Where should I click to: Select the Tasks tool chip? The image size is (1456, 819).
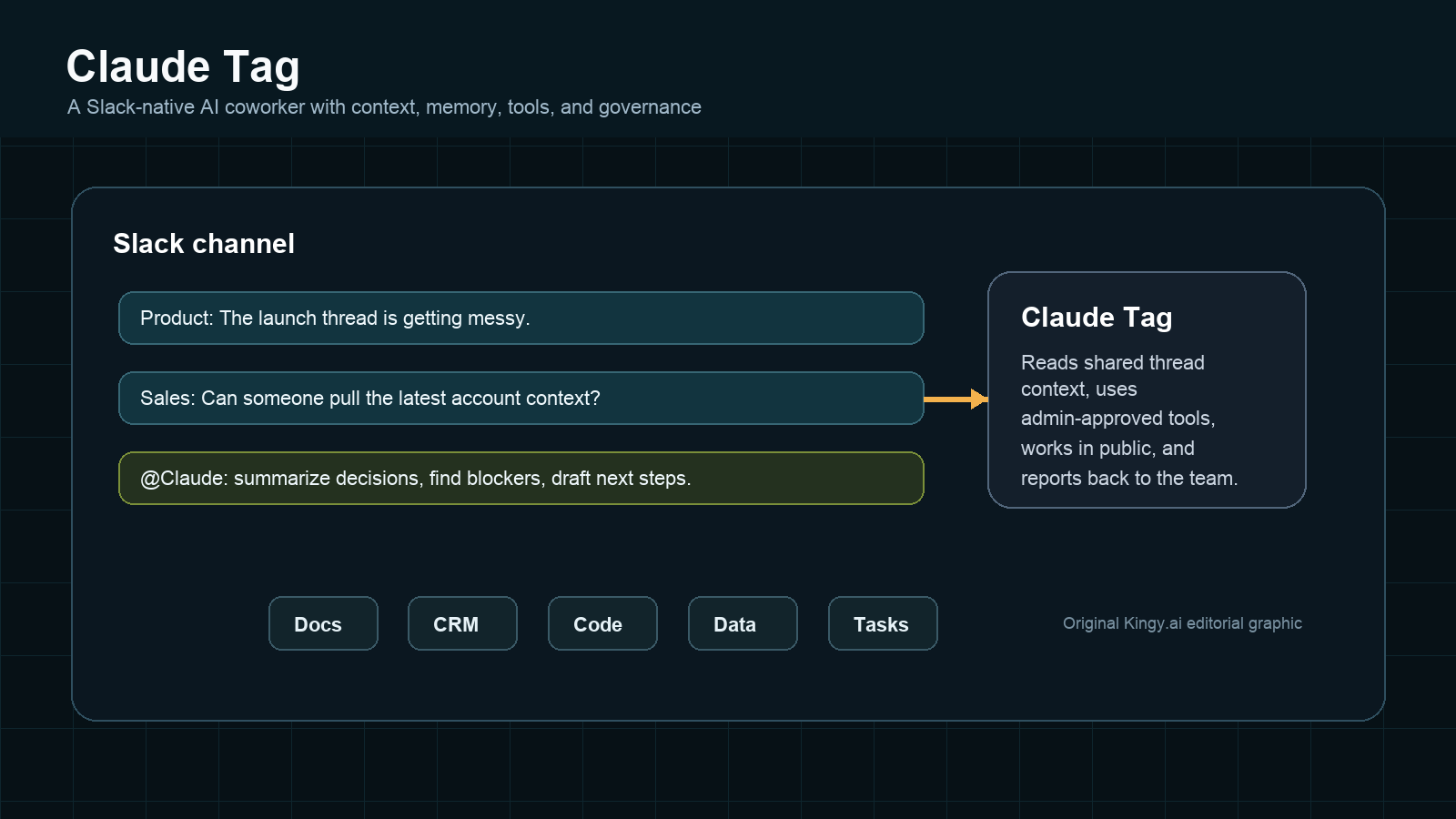tap(883, 623)
